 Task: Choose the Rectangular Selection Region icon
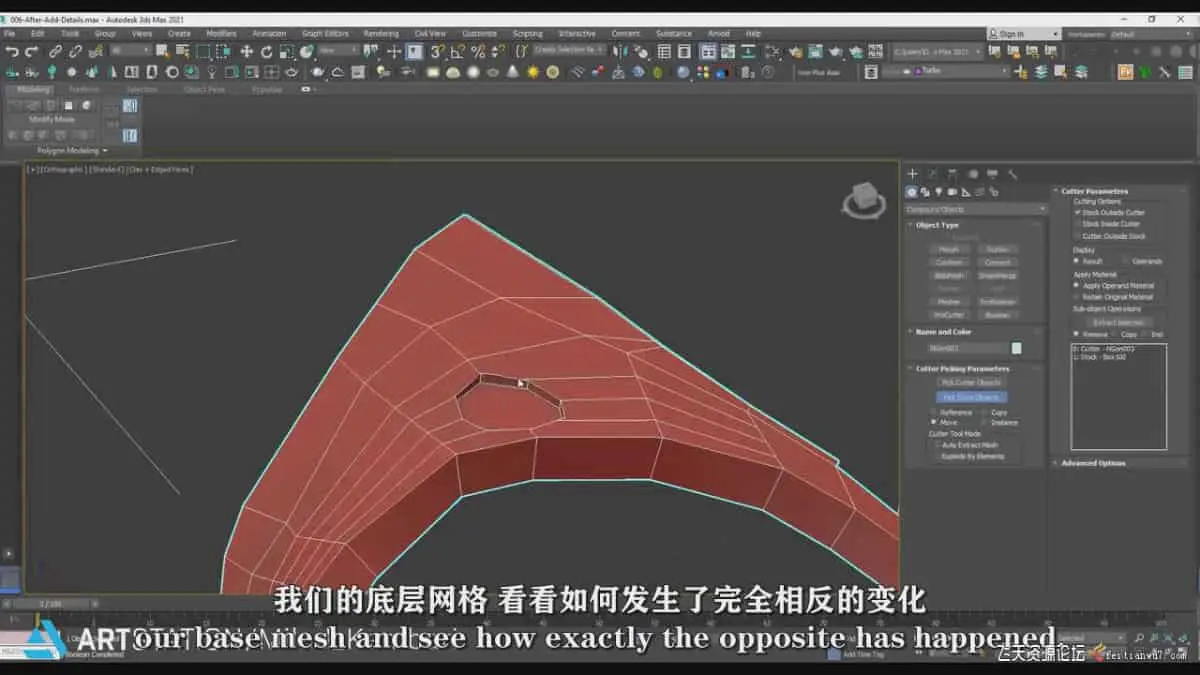(204, 52)
